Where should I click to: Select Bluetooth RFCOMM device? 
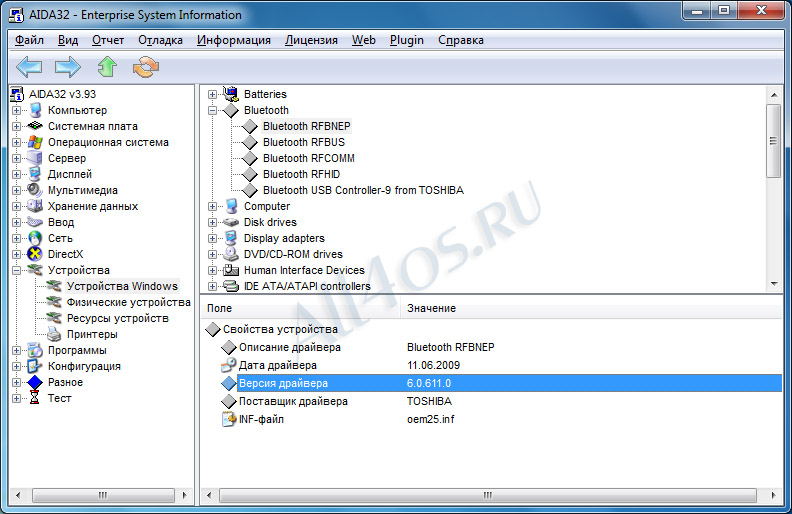pyautogui.click(x=309, y=158)
